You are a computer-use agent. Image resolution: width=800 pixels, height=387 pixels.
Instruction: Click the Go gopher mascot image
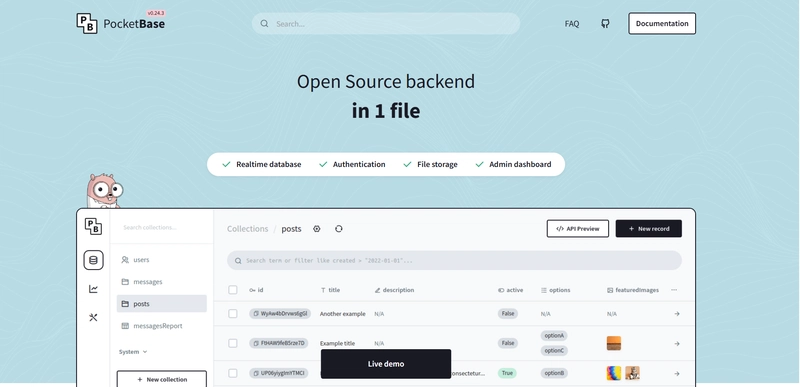tap(105, 191)
